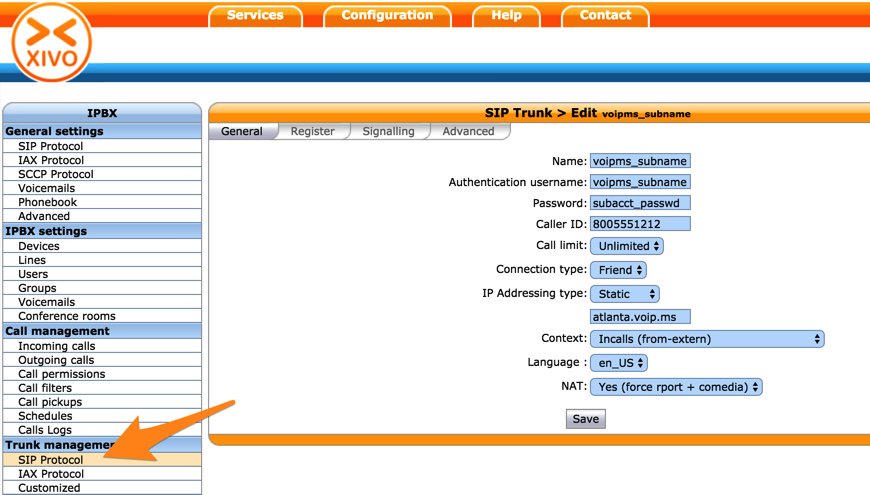Open the IP Addressing type dropdown
This screenshot has height=495, width=870.
click(625, 294)
